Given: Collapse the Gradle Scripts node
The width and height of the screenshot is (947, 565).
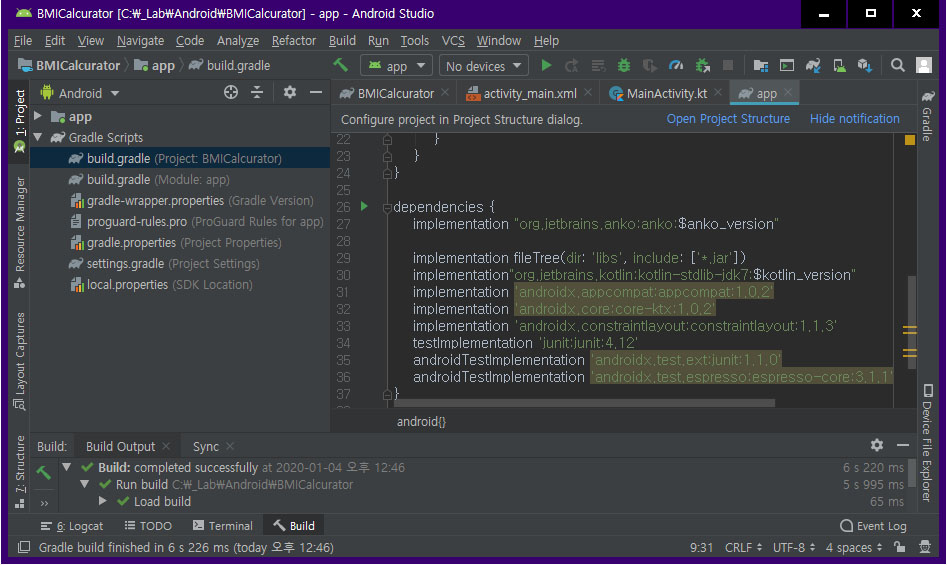Looking at the screenshot, I should click(37, 137).
